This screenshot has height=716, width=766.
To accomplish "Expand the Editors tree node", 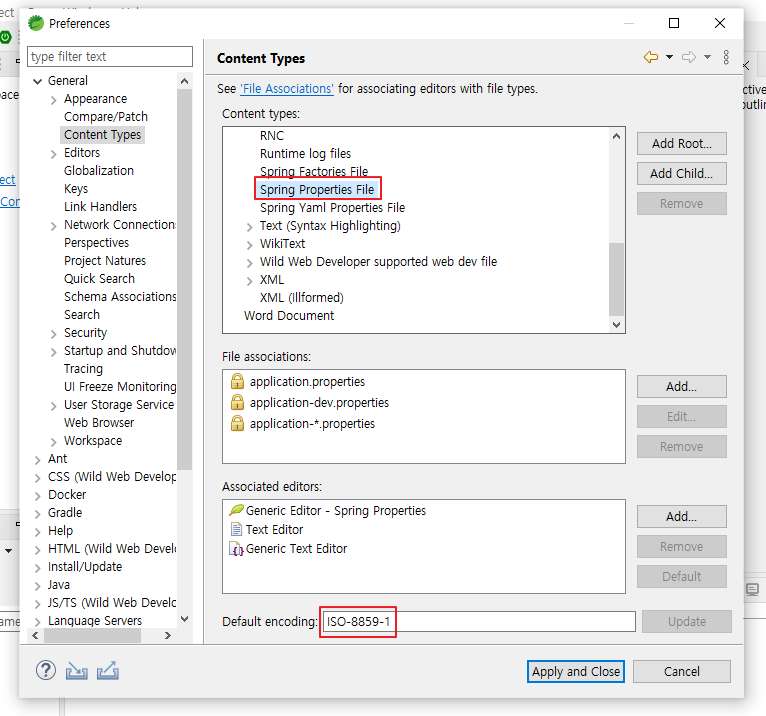I will (53, 154).
